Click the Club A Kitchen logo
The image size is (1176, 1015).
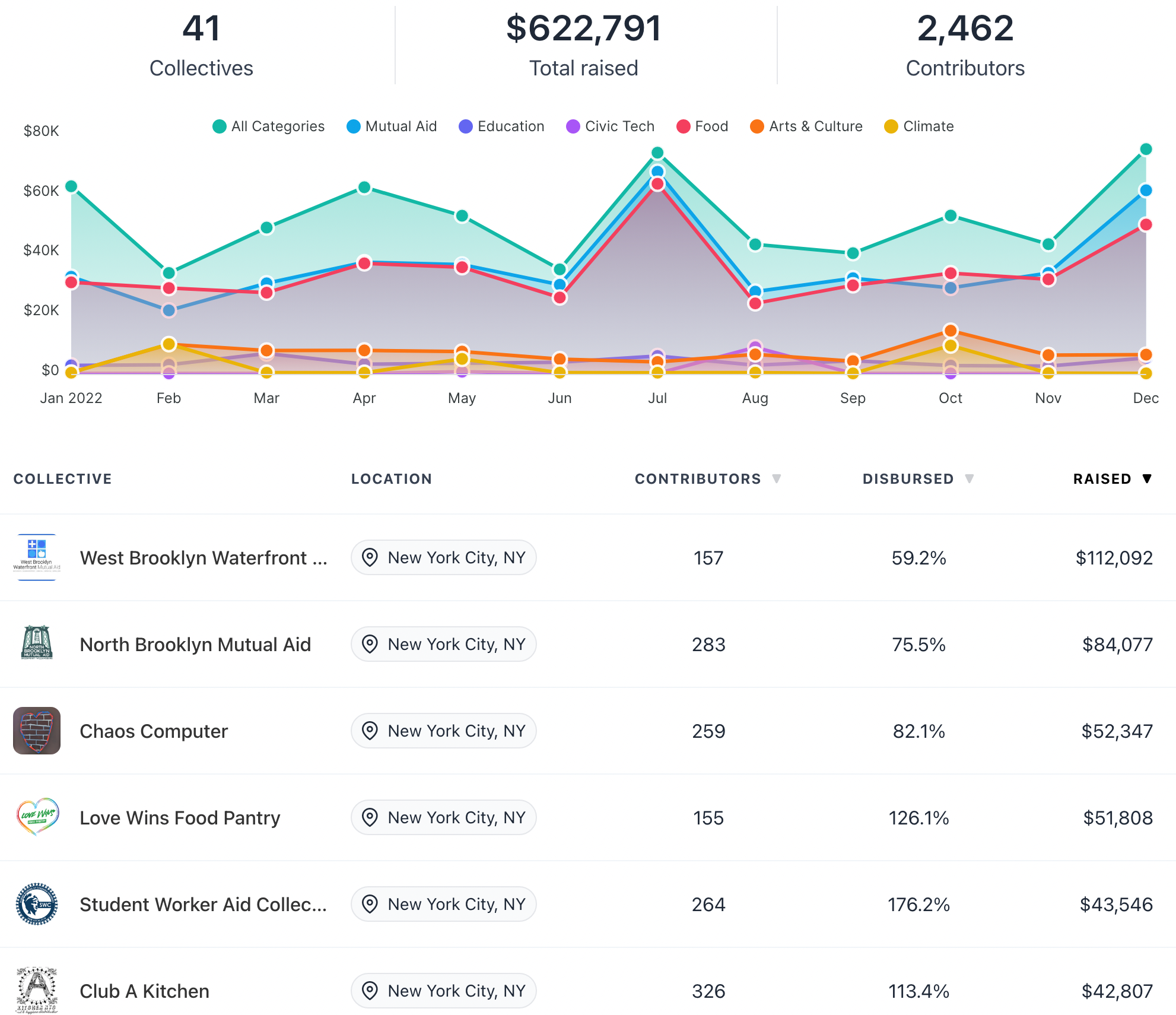point(37,990)
